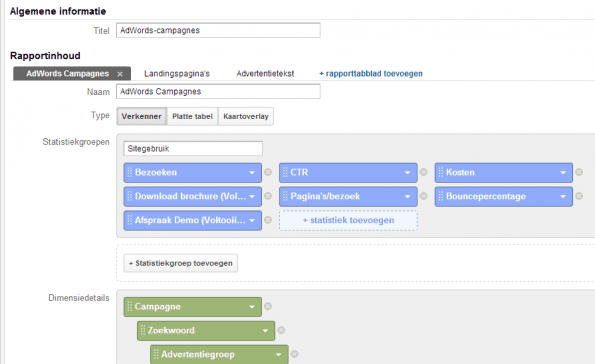This screenshot has width=595, height=364.
Task: Click the Sitegebruik group name field
Action: click(x=193, y=148)
